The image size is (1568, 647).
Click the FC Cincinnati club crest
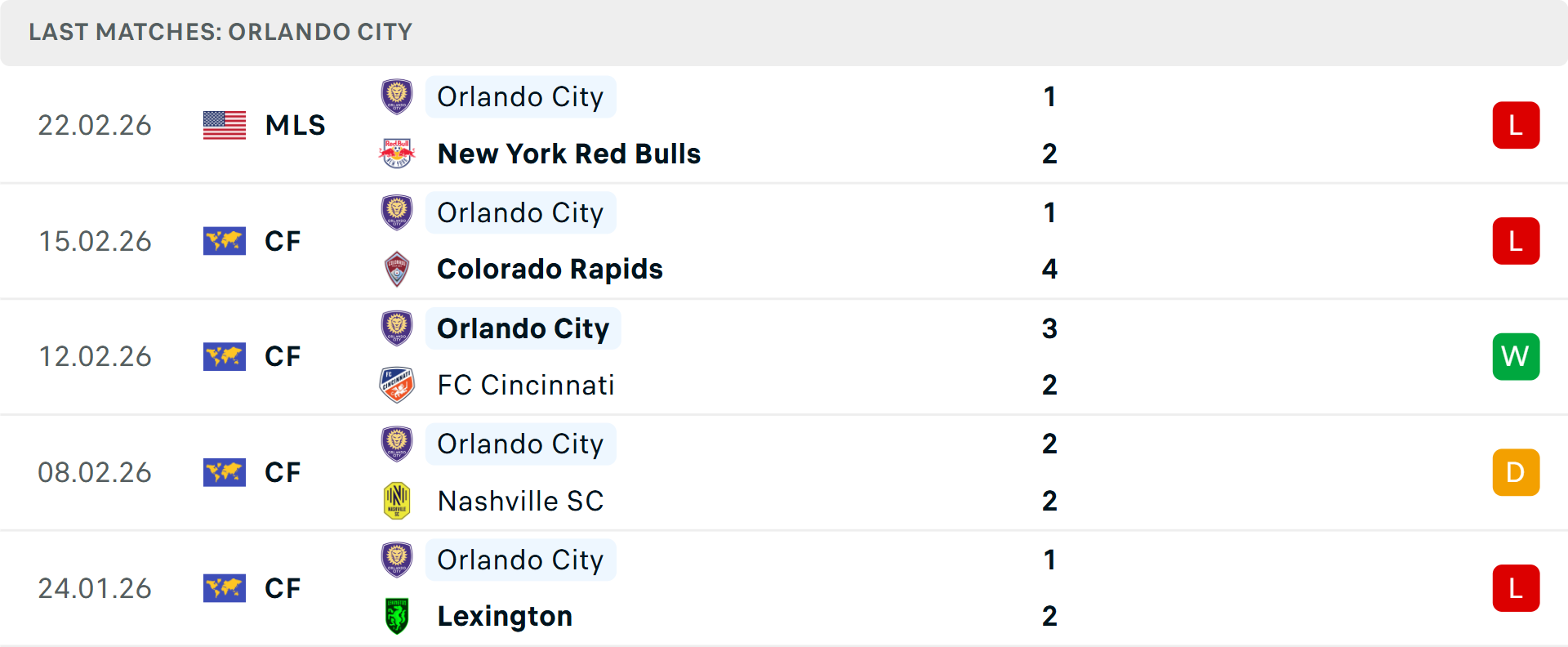(398, 385)
